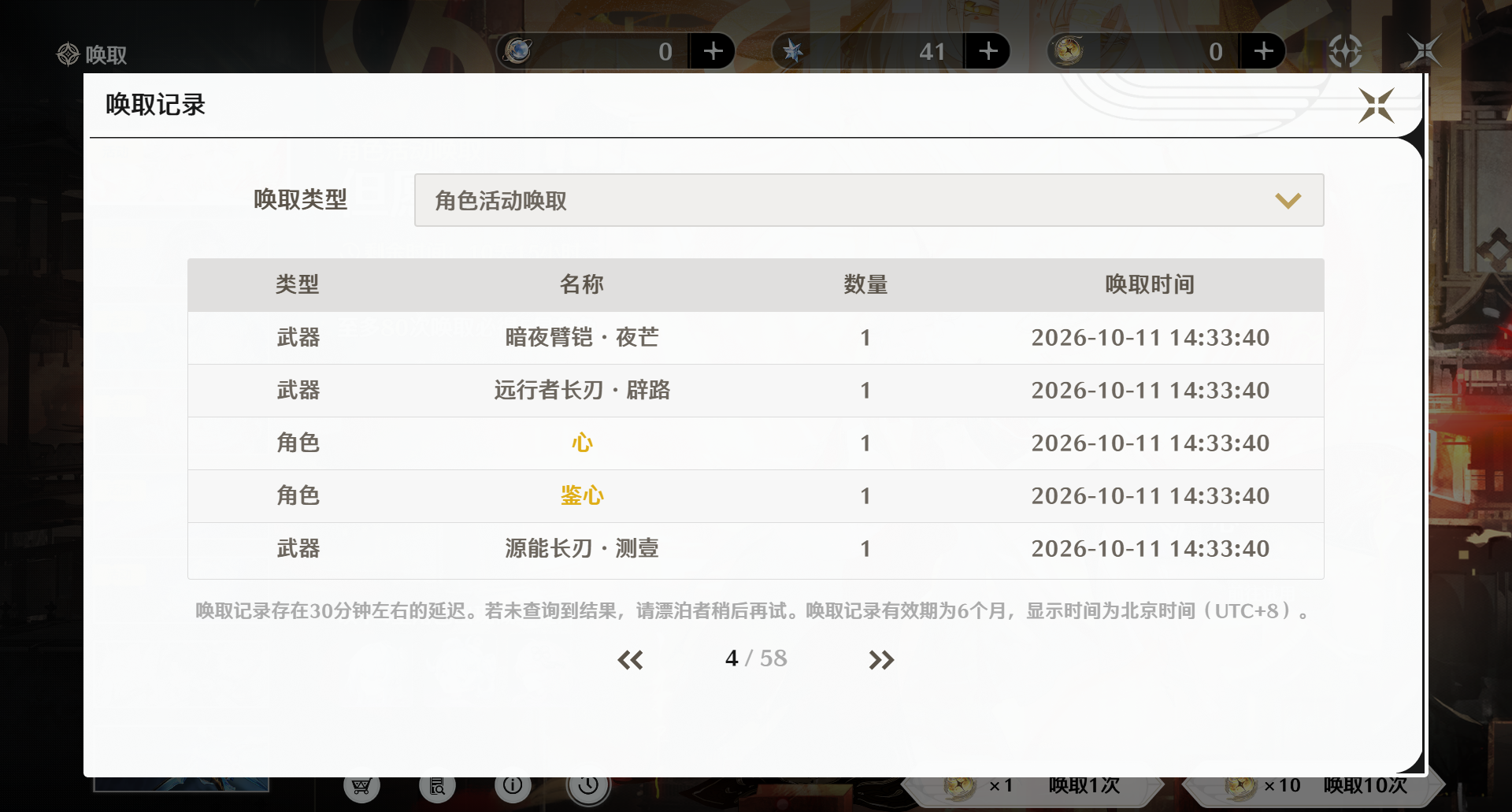This screenshot has height=812, width=1512.
Task: Click the single-character gold name 心
Action: pos(582,443)
